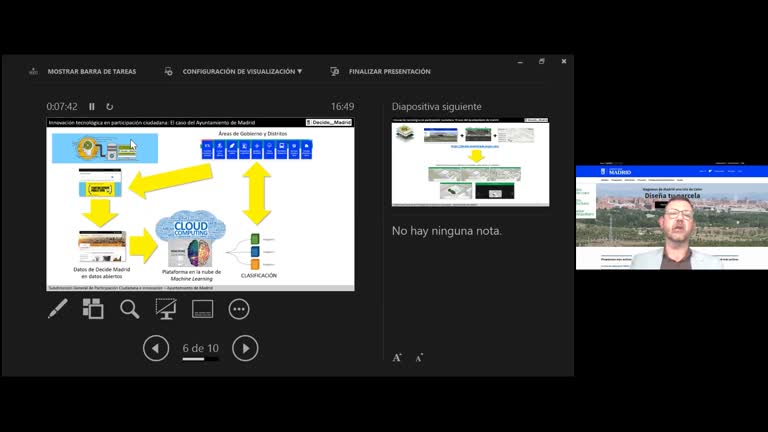Image resolution: width=768 pixels, height=432 pixels.
Task: Minimize the presenter view window
Action: pos(520,62)
